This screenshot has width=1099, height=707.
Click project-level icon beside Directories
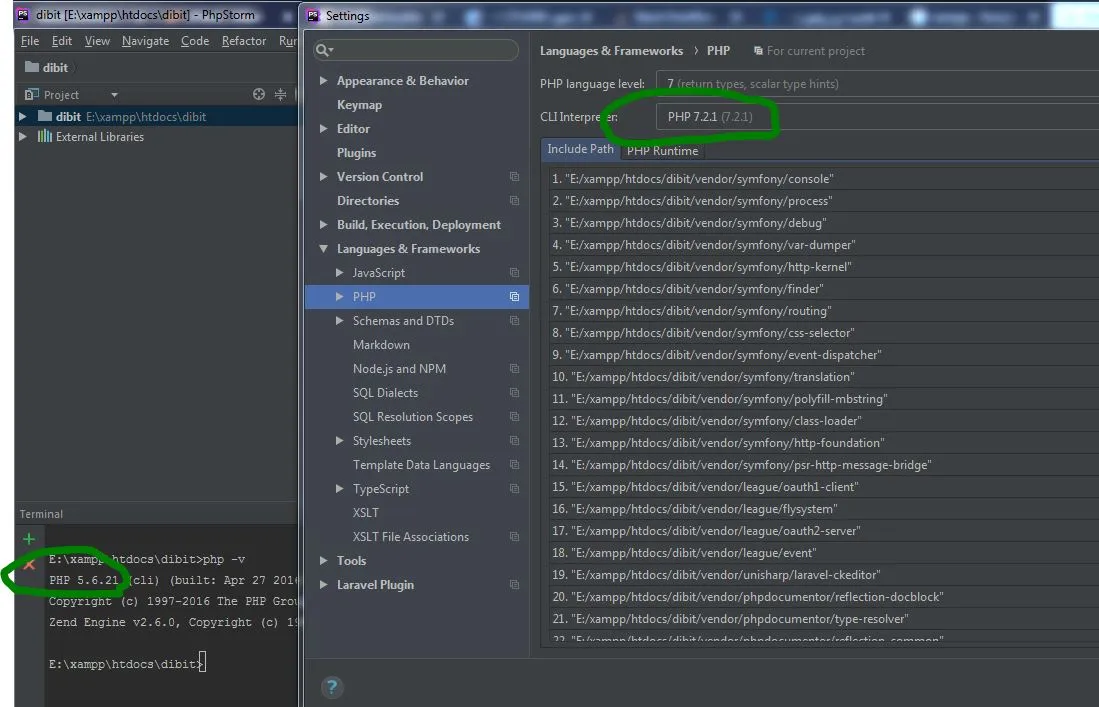pyautogui.click(x=514, y=200)
